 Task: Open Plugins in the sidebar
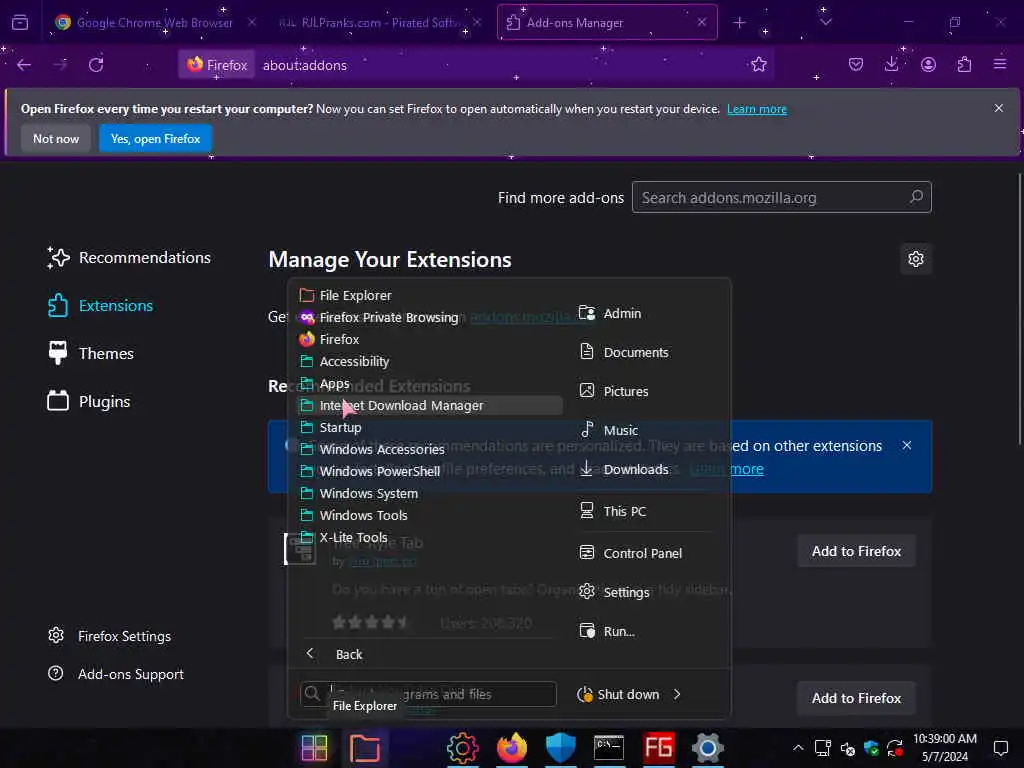[x=89, y=401]
